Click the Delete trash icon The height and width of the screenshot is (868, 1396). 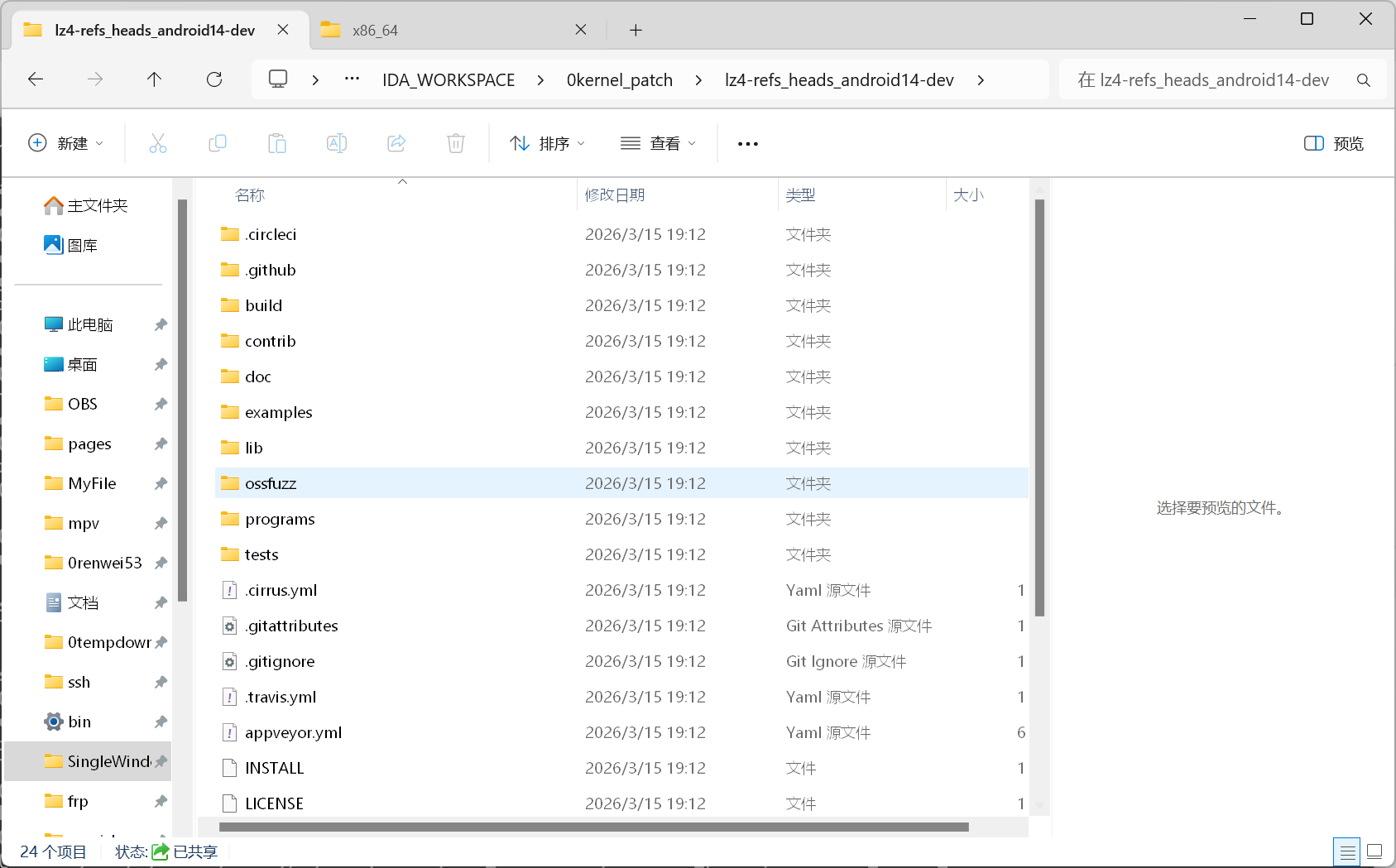(x=456, y=144)
